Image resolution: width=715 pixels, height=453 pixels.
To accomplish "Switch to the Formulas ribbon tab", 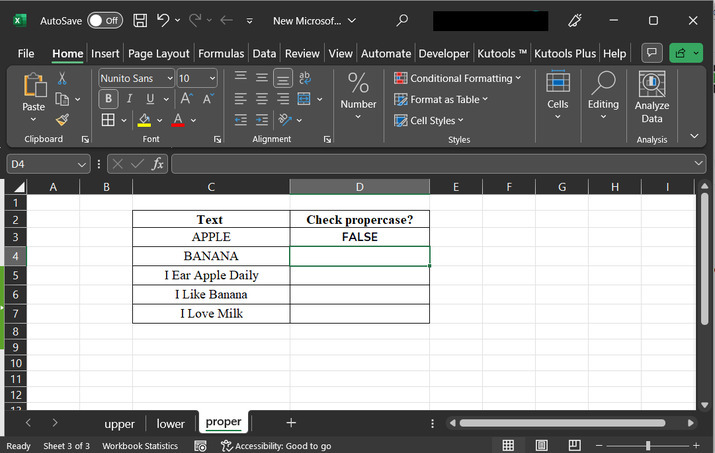I will tap(220, 53).
